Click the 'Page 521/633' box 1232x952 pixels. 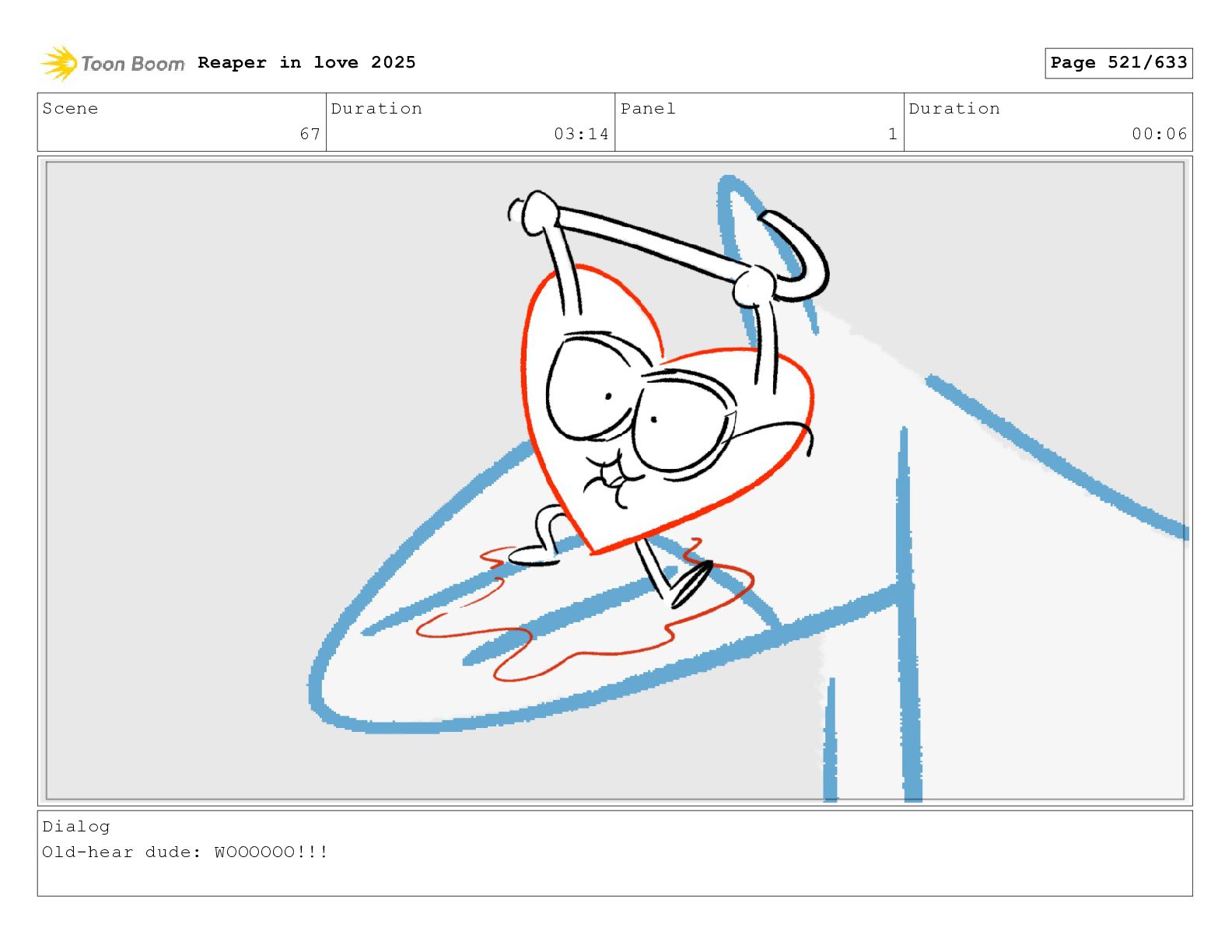1118,63
